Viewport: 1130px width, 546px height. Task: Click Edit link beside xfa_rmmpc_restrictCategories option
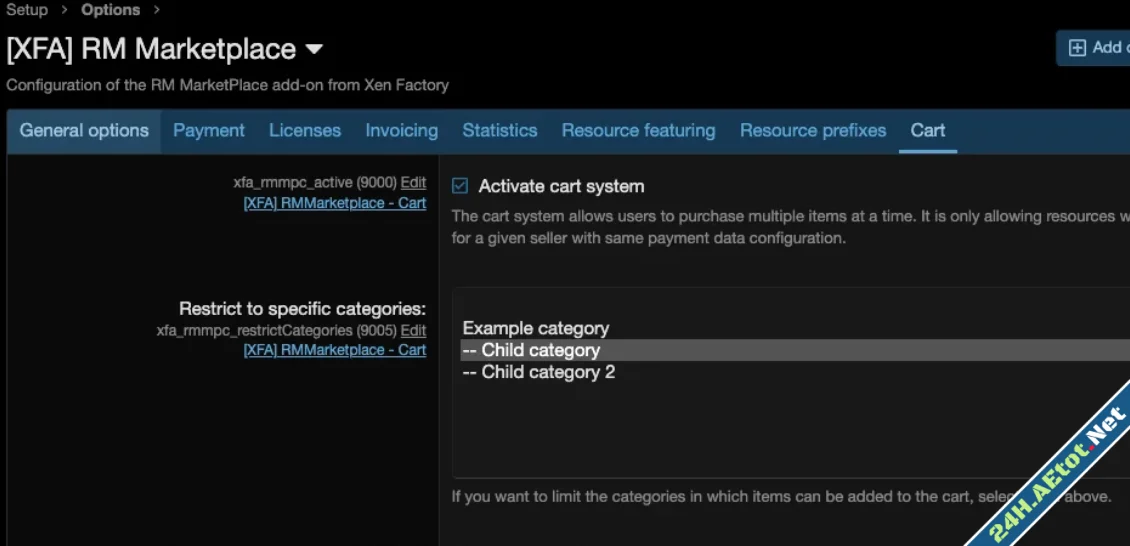[x=413, y=330]
